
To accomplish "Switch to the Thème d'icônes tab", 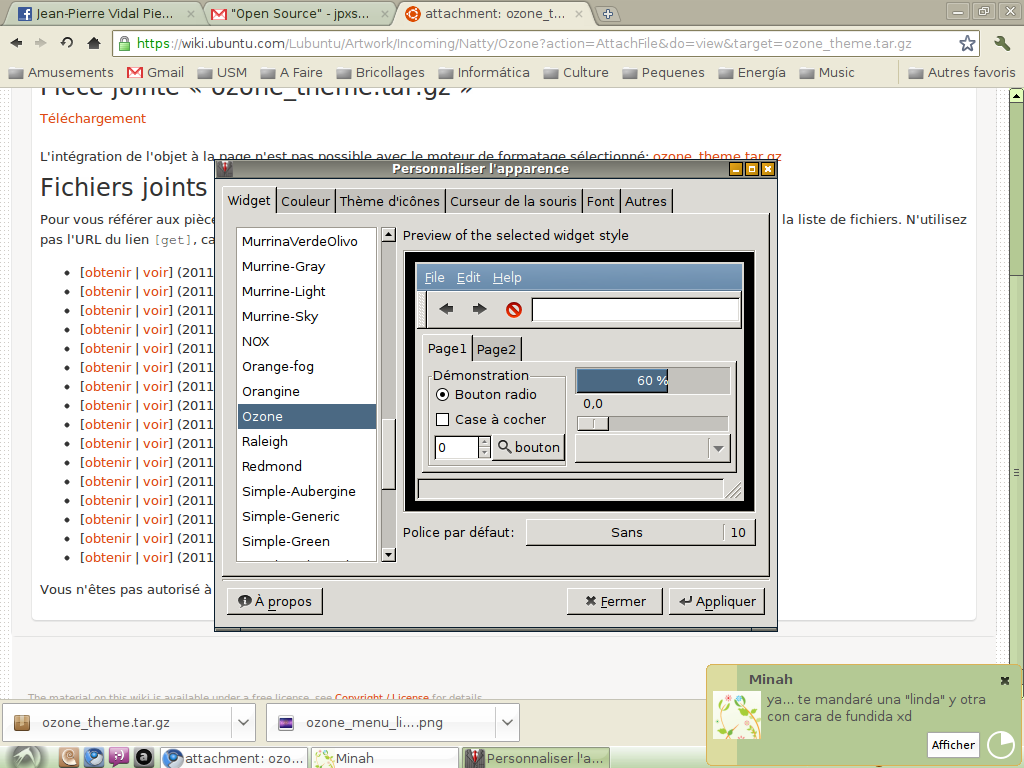I will [389, 201].
